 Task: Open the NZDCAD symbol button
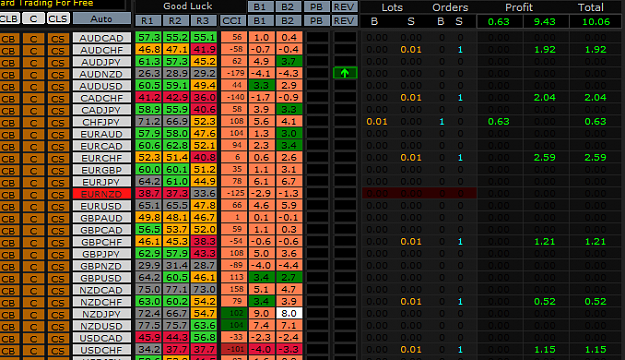(102, 290)
